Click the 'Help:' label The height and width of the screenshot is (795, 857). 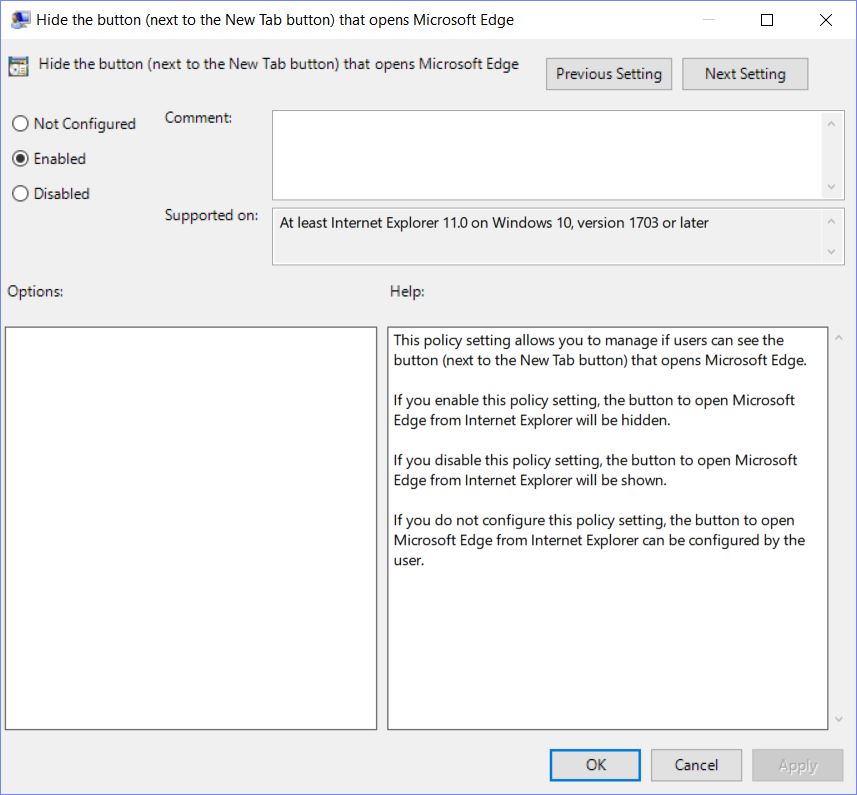pos(407,291)
